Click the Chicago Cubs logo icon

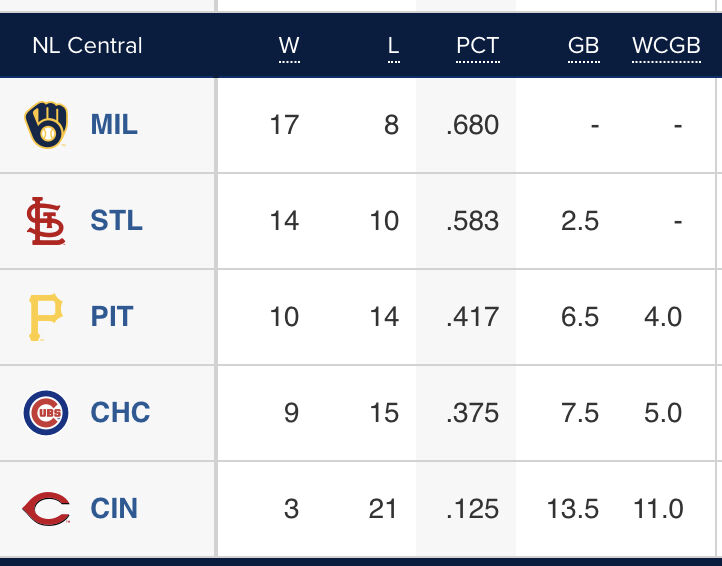point(46,413)
